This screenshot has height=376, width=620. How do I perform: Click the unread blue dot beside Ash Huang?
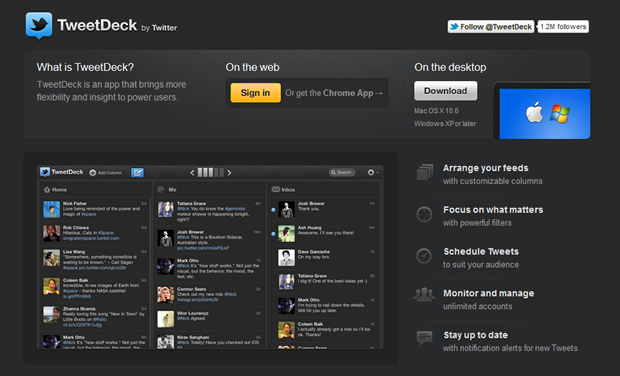(273, 234)
